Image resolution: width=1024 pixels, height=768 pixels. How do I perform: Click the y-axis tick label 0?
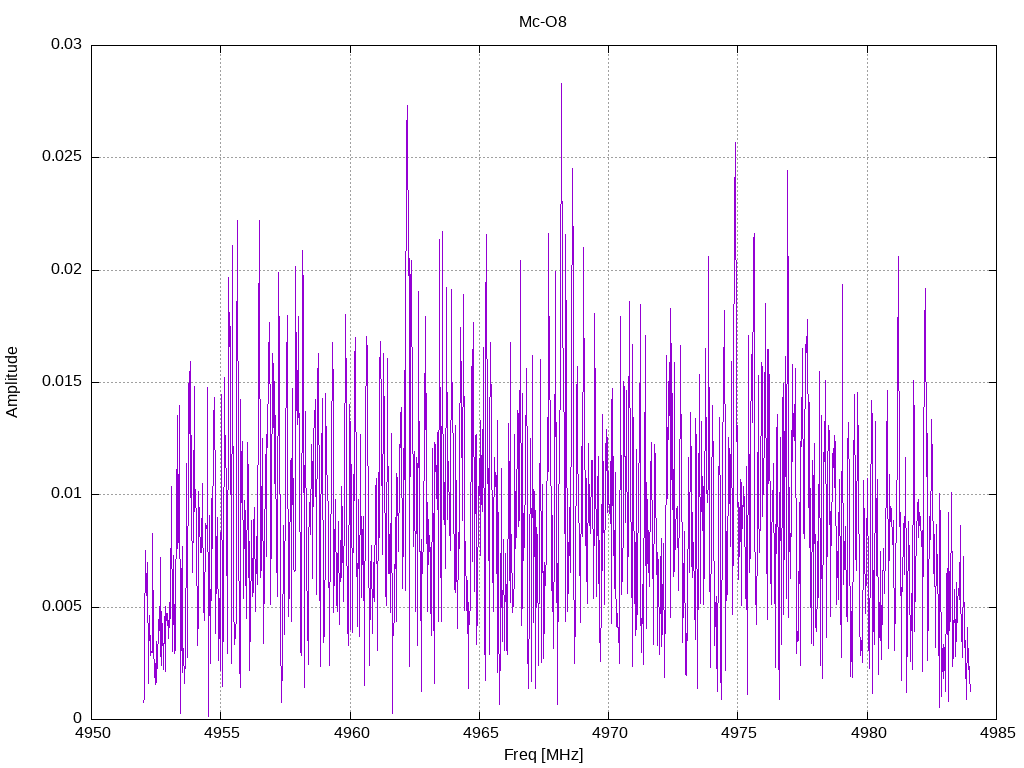coord(78,718)
